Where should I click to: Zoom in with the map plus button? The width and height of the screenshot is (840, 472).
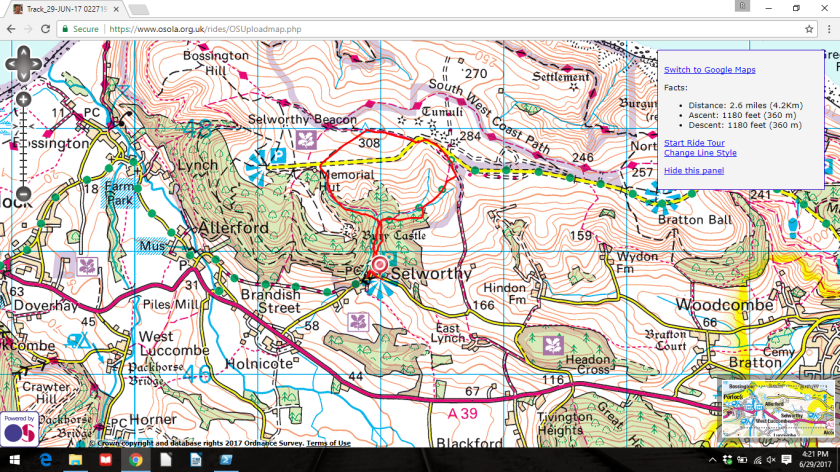pos(24,99)
